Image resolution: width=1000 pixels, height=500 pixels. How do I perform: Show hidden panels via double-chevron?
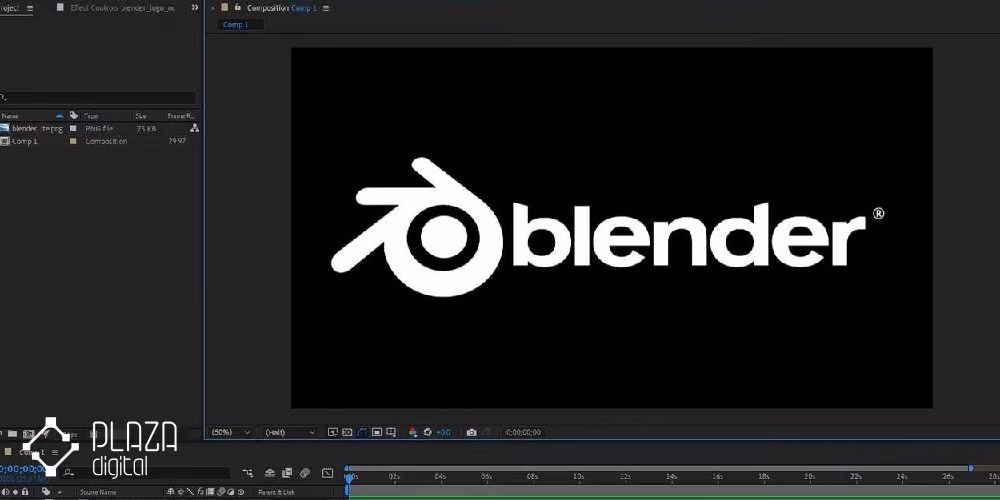pyautogui.click(x=195, y=8)
